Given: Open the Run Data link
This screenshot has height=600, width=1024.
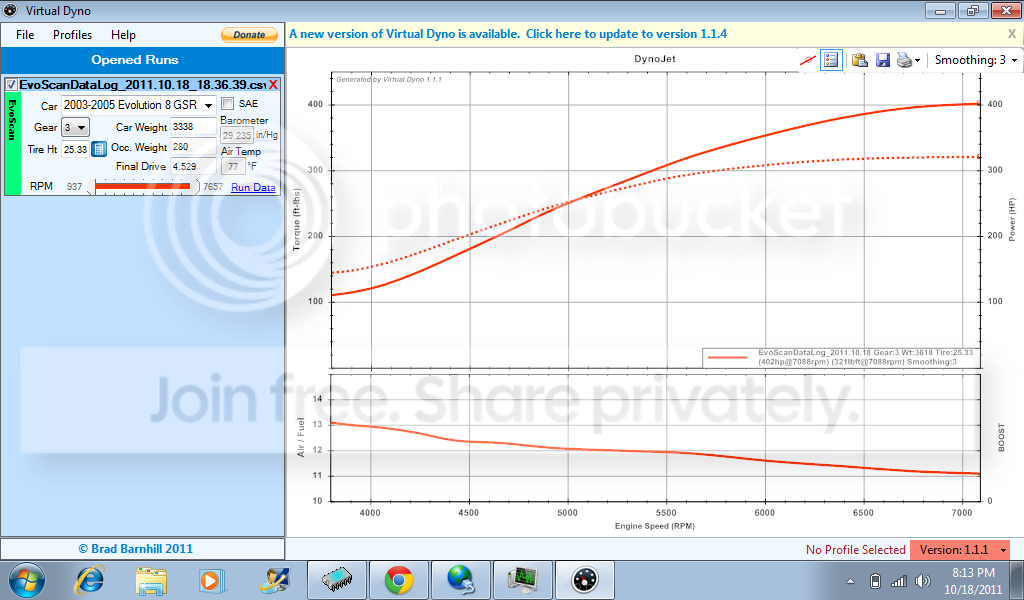Looking at the screenshot, I should coord(253,187).
